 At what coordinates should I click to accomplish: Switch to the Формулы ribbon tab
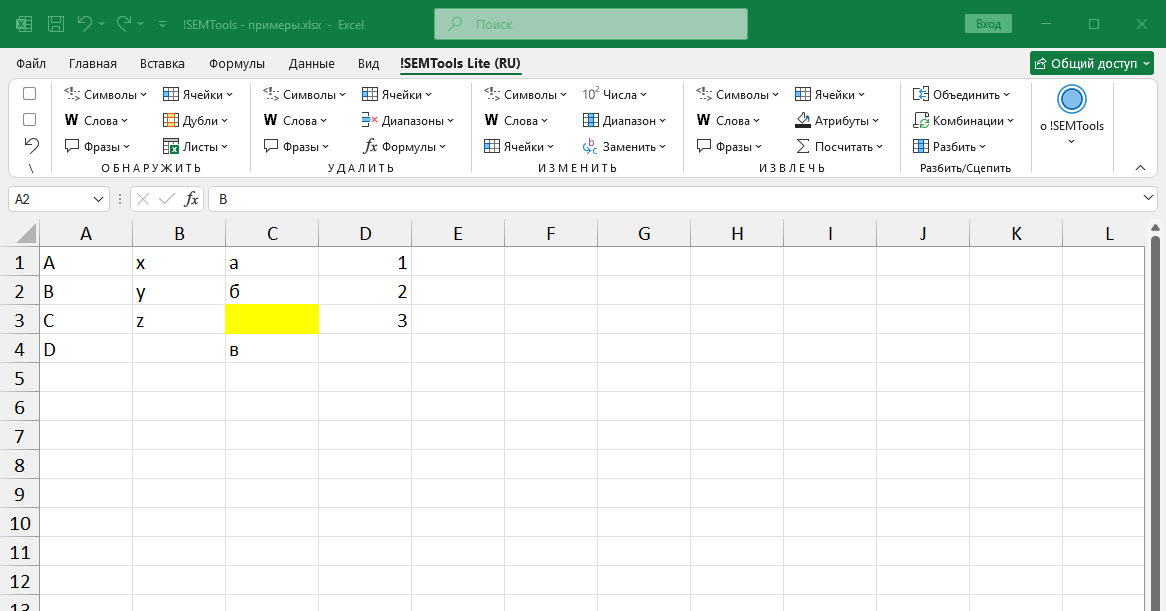pos(237,64)
